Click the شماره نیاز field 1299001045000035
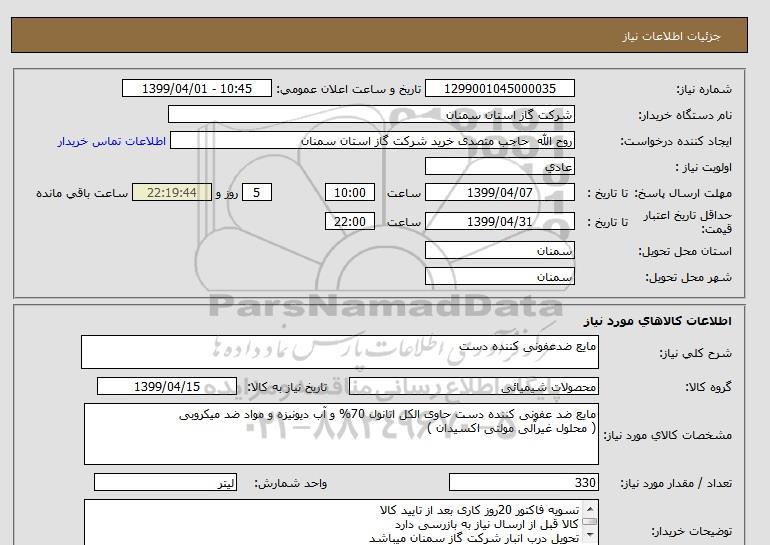The height and width of the screenshot is (545, 770). point(499,88)
